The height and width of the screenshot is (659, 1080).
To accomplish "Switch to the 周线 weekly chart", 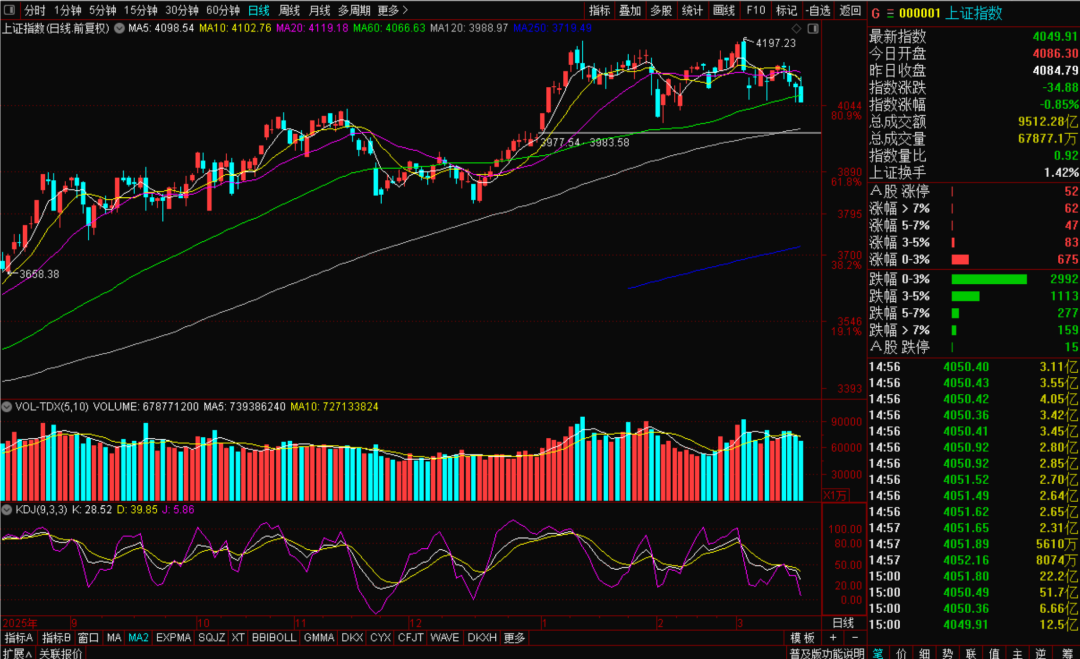I will click(x=289, y=11).
